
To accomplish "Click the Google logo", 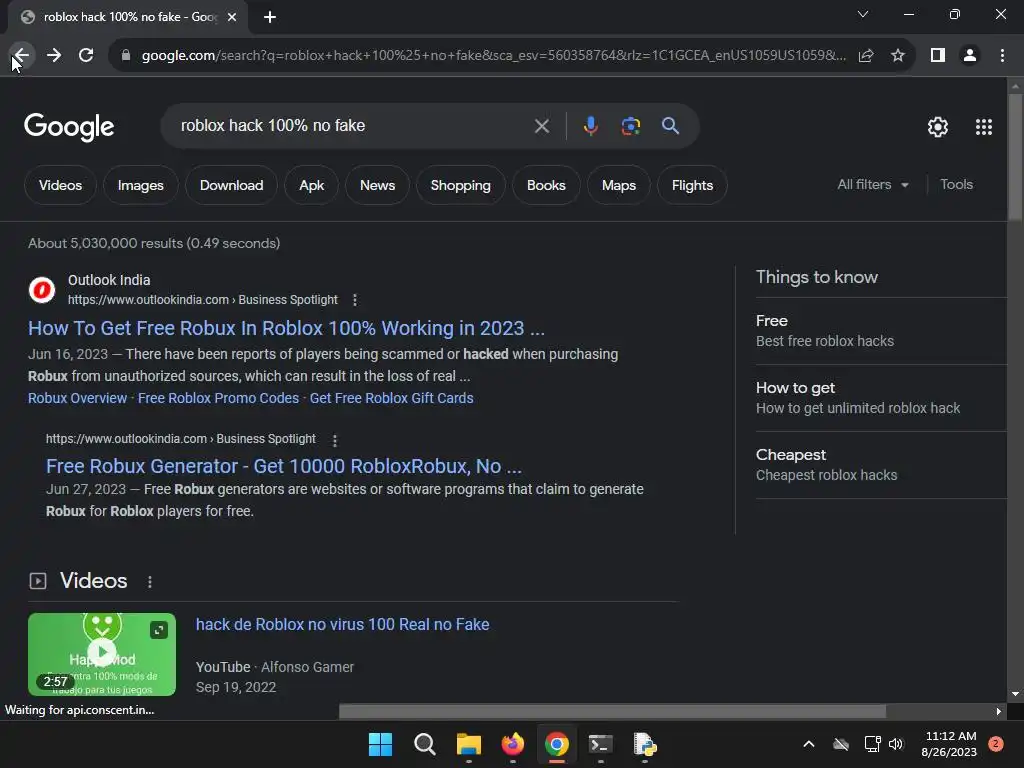I will coord(69,127).
